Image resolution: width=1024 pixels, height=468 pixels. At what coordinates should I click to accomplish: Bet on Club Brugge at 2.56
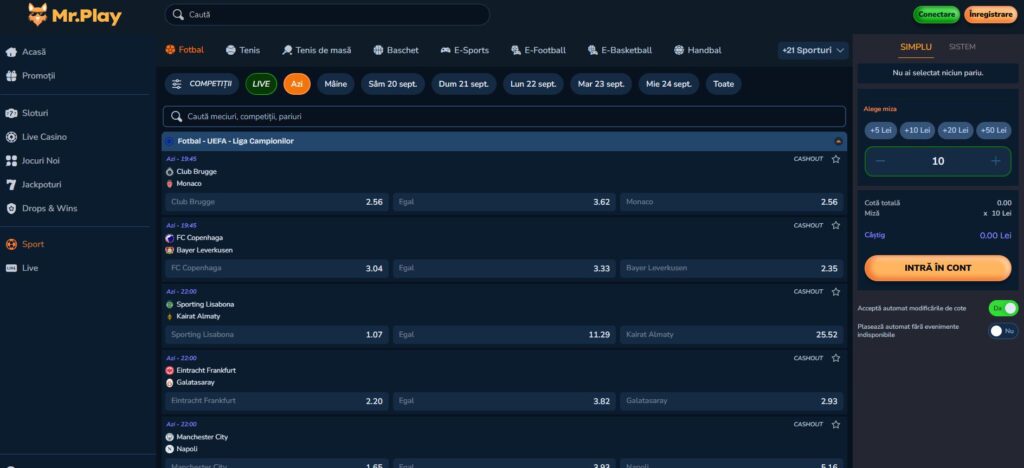(276, 202)
